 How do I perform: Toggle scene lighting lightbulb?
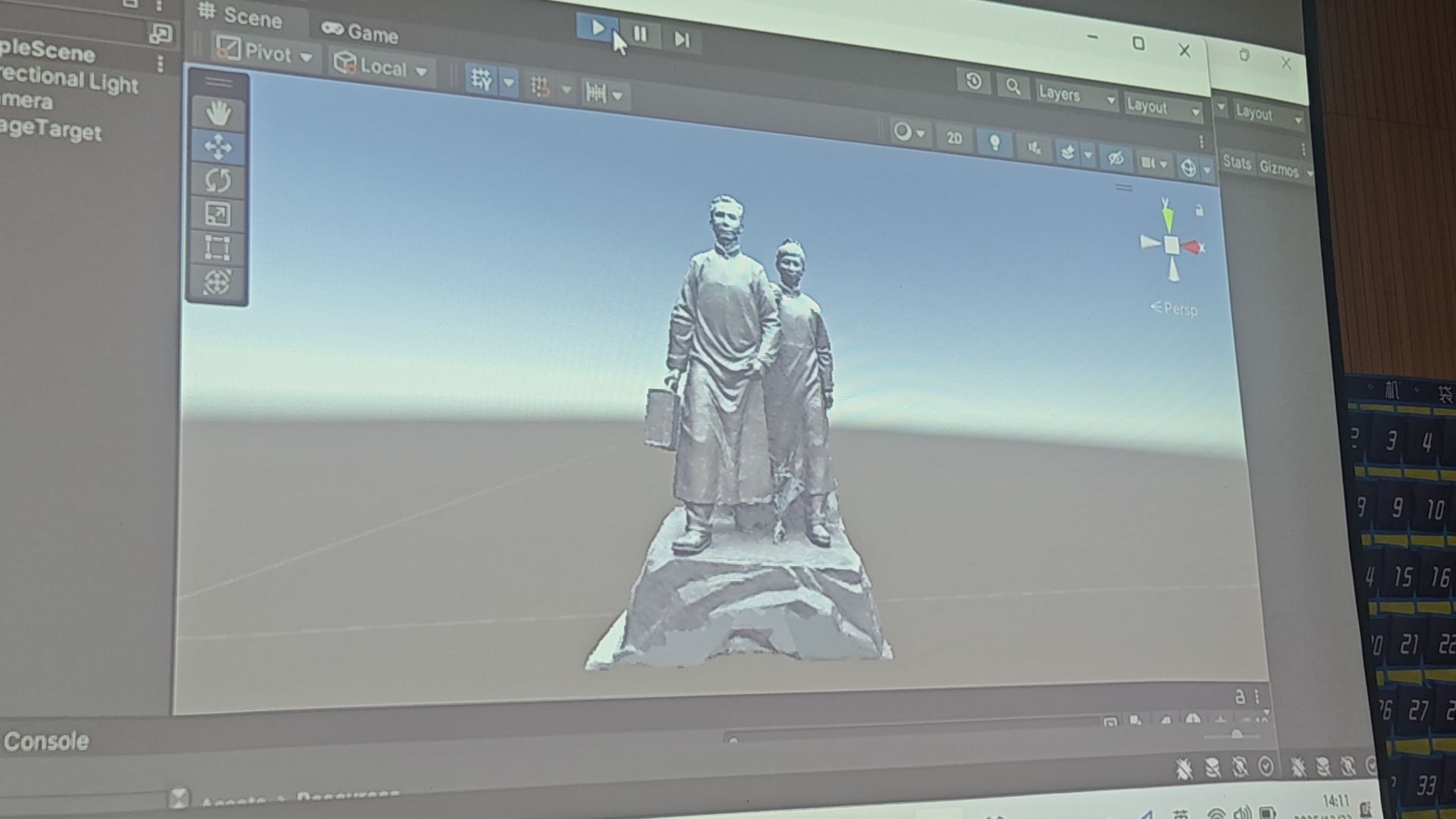pos(995,143)
